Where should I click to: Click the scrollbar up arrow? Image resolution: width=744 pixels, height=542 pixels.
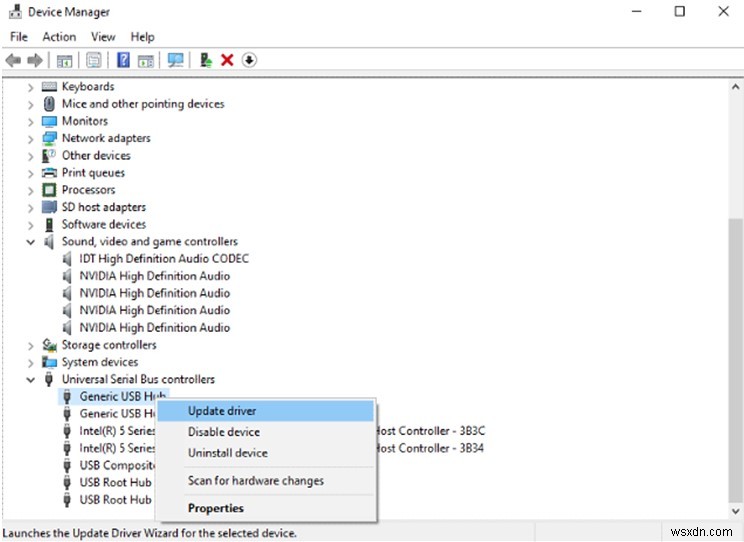pyautogui.click(x=735, y=87)
